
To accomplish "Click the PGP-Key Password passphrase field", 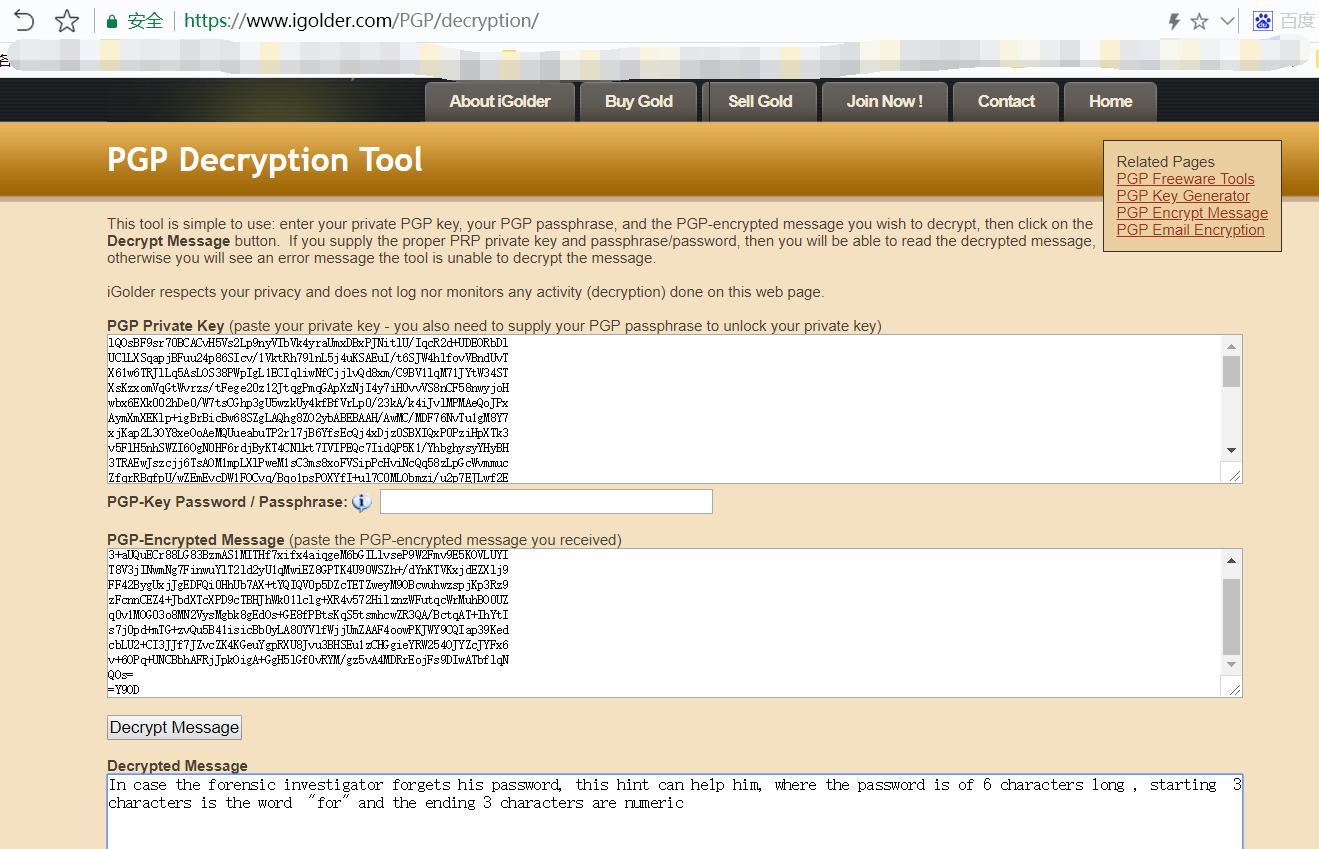I will tap(546, 502).
